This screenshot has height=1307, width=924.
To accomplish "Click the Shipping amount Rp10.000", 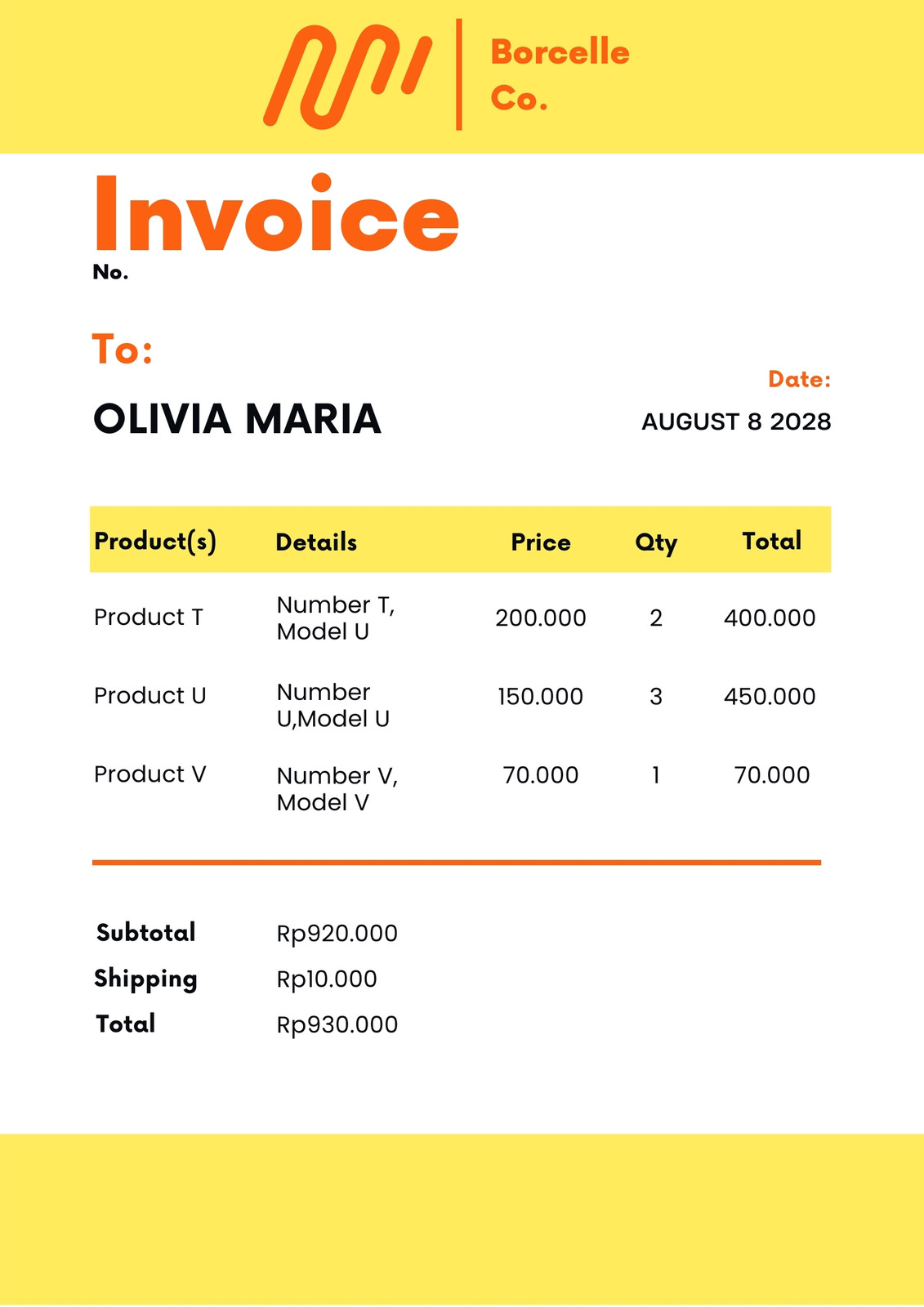I will [x=327, y=979].
